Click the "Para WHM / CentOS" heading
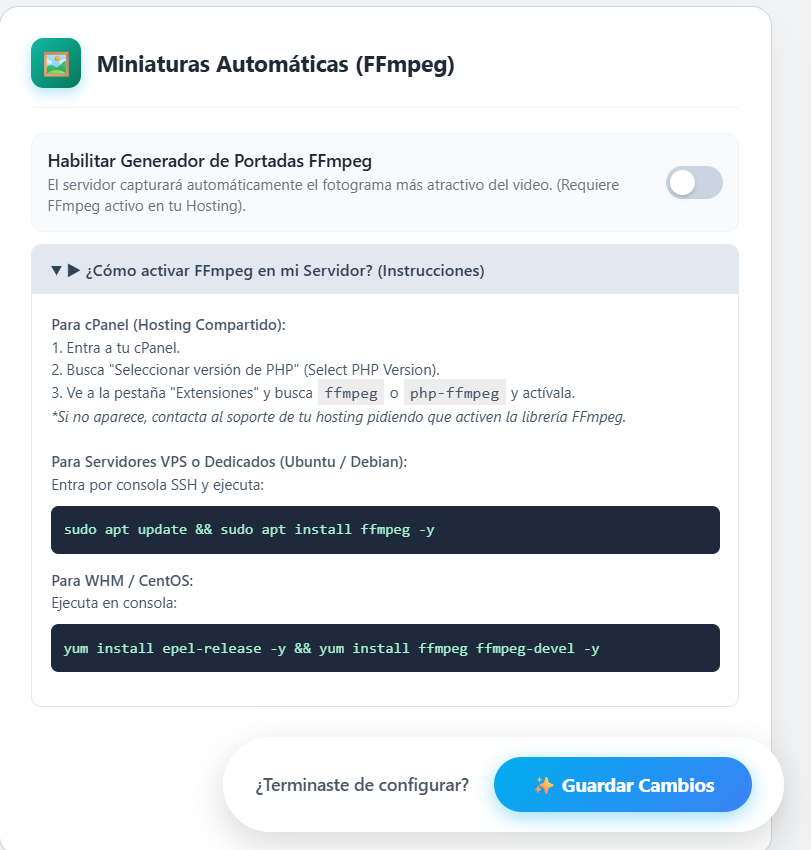811x850 pixels. 121,581
